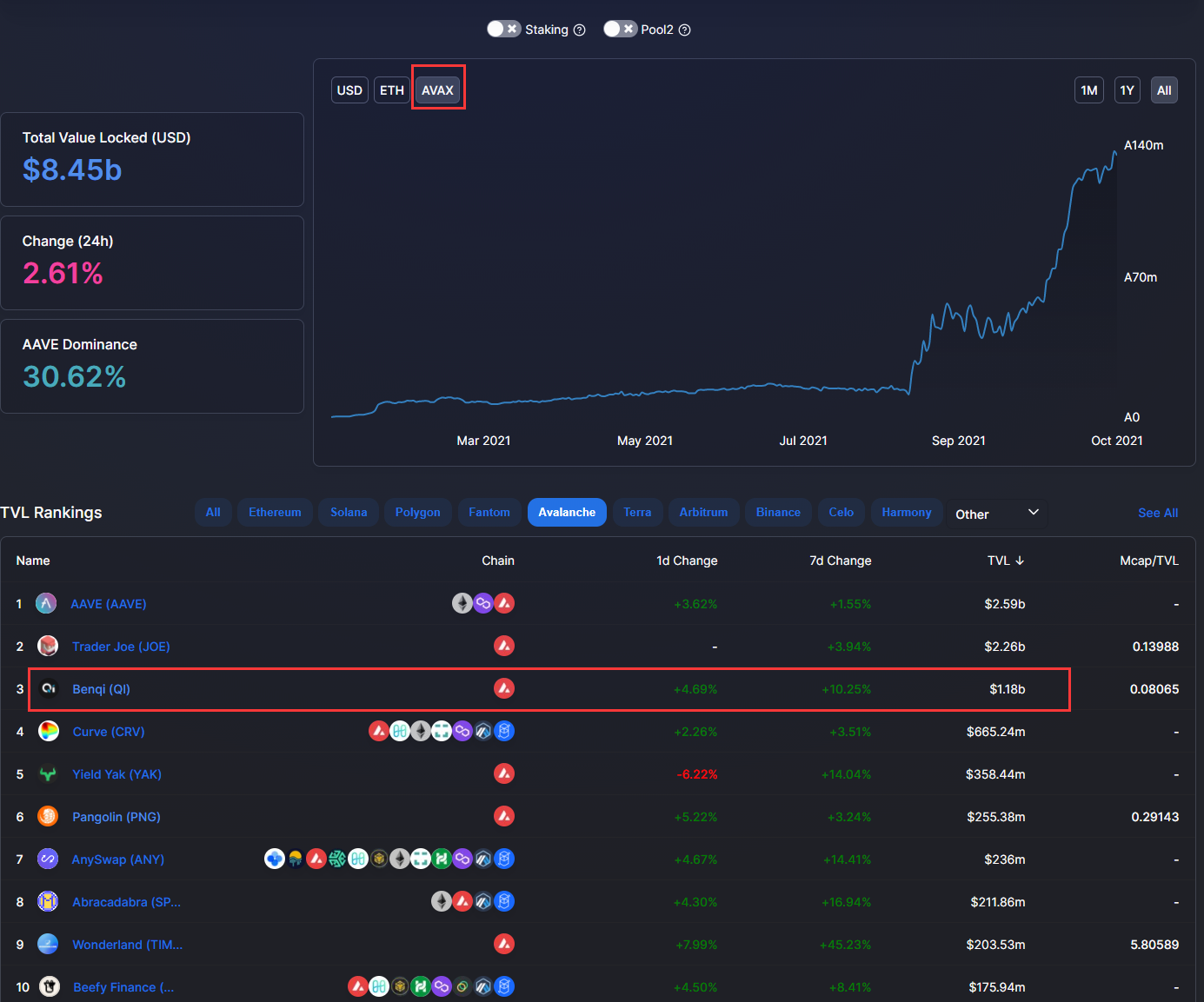Click the AAVE protocol logo icon
This screenshot has width=1204, height=1002.
46,603
